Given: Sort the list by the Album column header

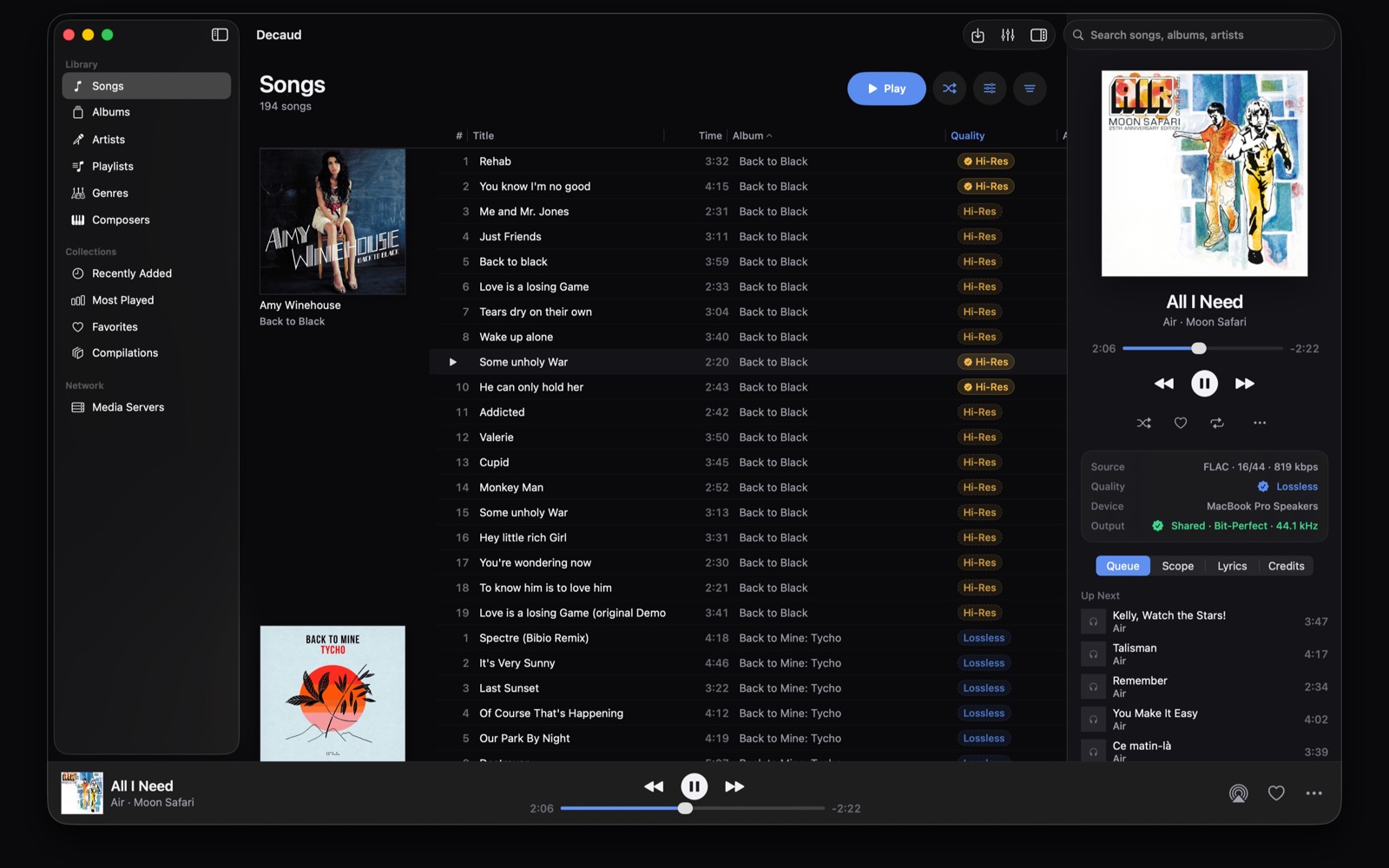Looking at the screenshot, I should click(x=752, y=135).
